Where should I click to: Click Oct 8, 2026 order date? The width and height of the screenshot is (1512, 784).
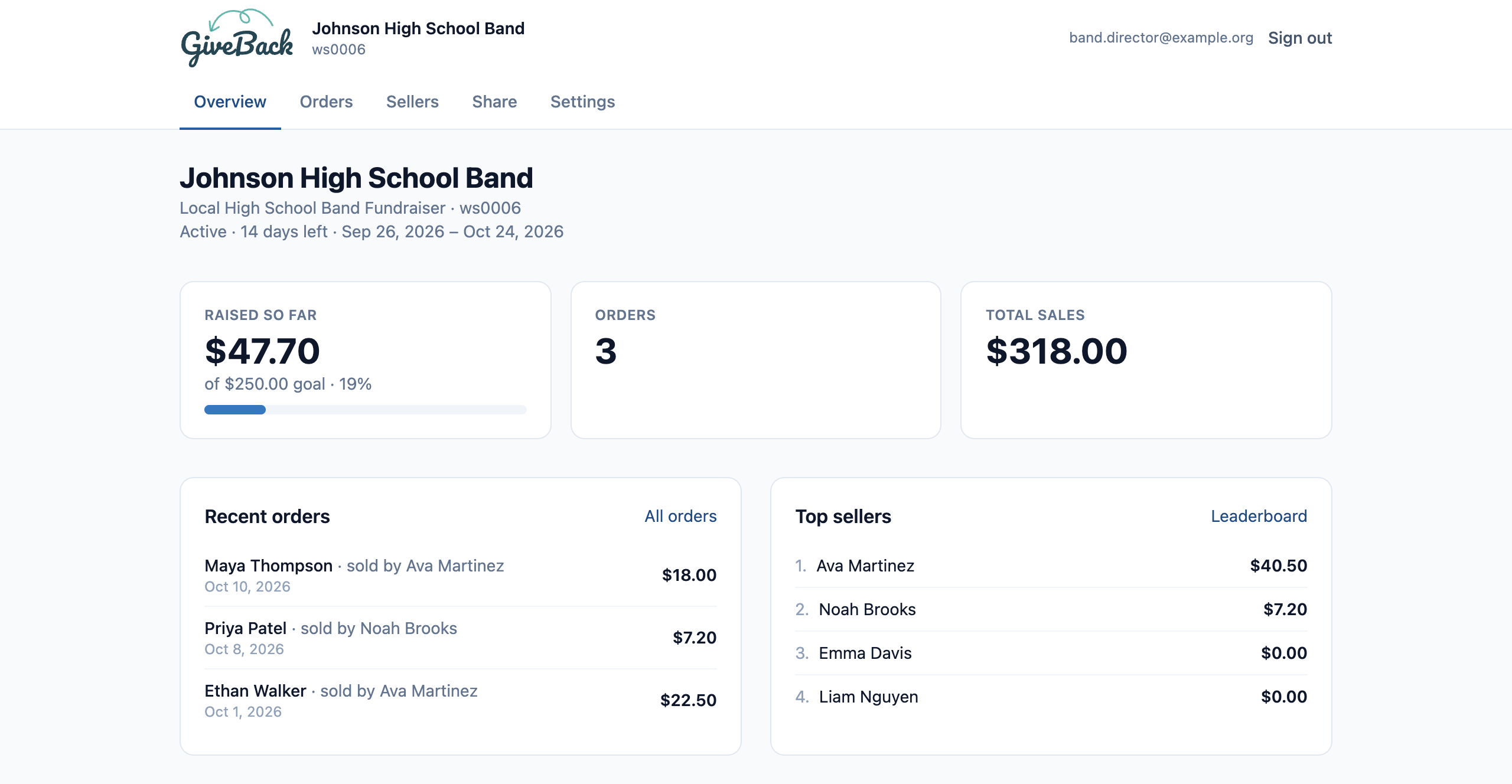click(244, 649)
